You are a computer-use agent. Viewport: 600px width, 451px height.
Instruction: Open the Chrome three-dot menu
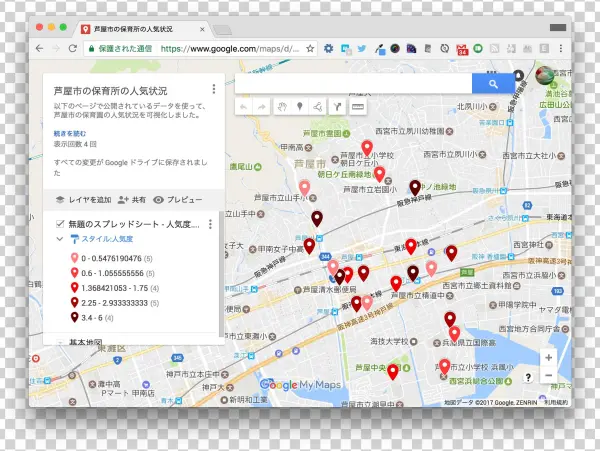point(561,49)
